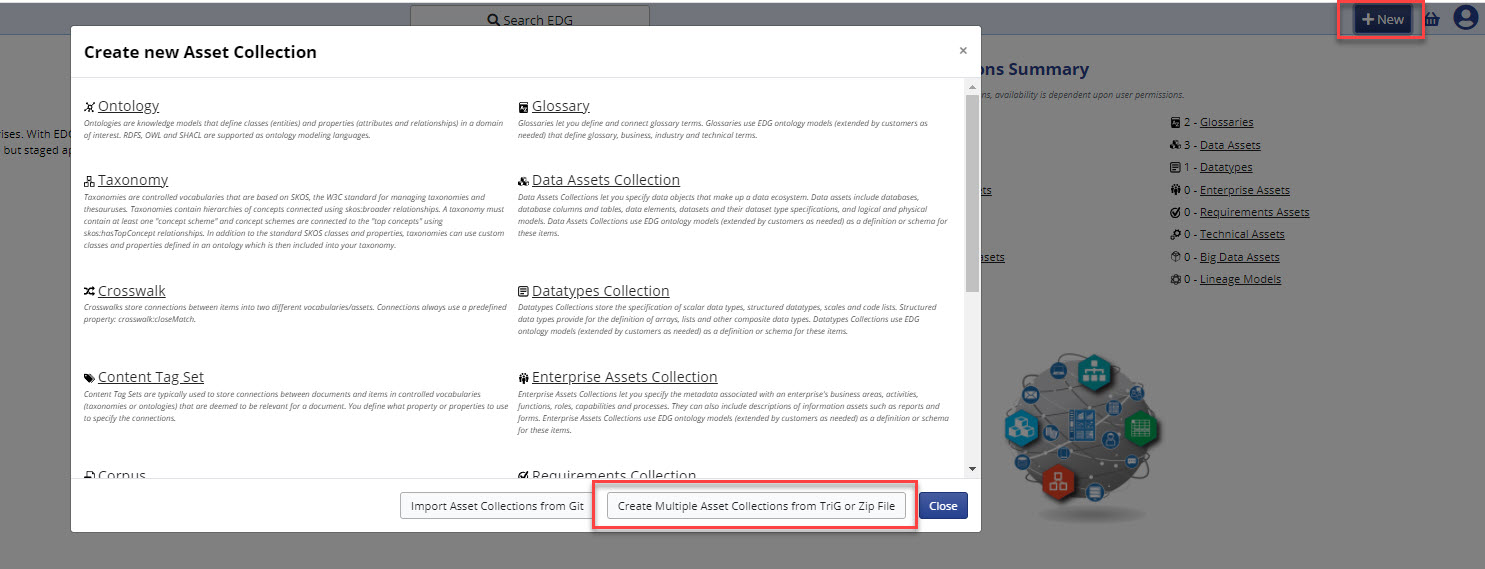Select the Enterprise Assets Collection link
1485x569 pixels.
pyautogui.click(x=624, y=377)
